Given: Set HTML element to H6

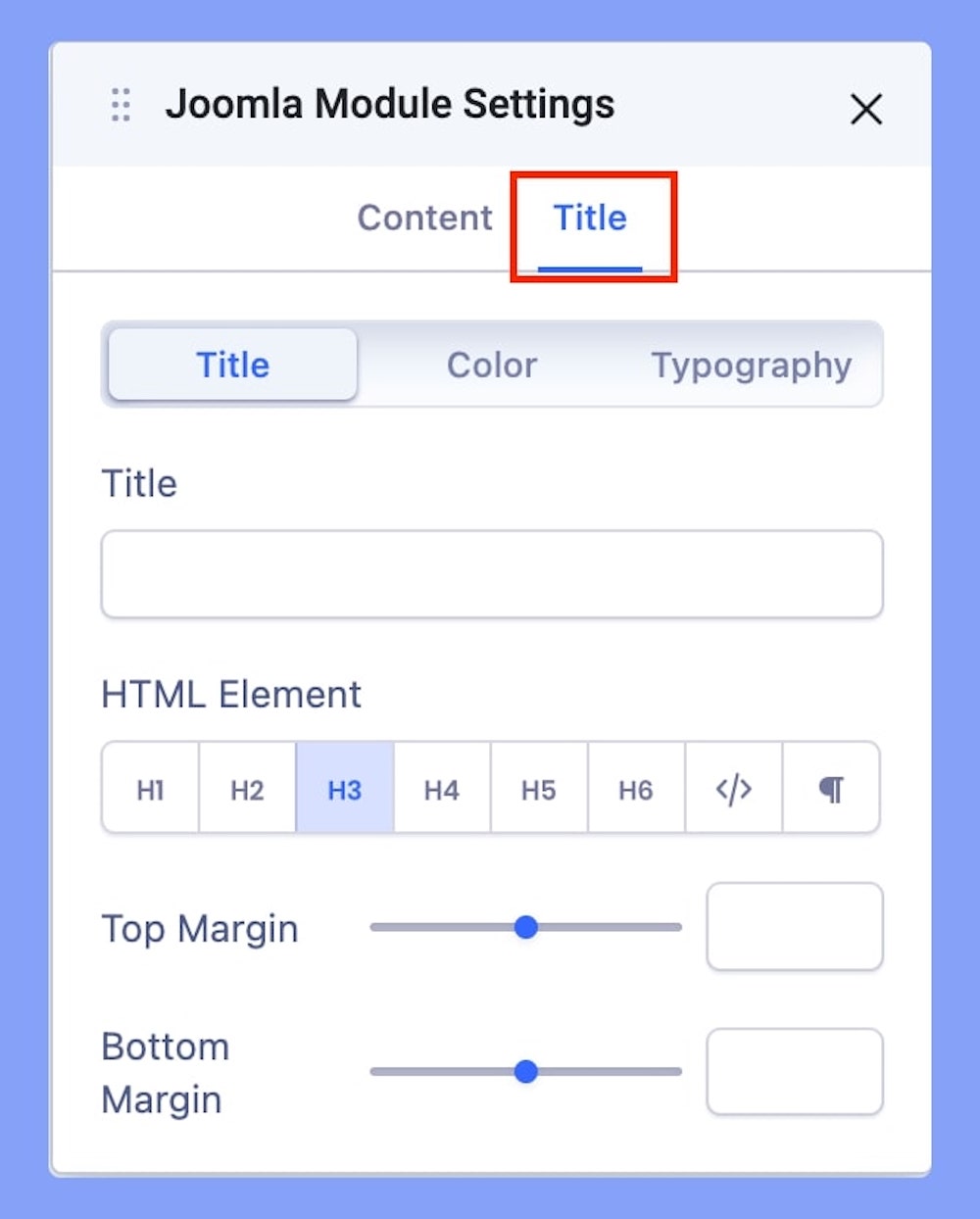Looking at the screenshot, I should (636, 789).
